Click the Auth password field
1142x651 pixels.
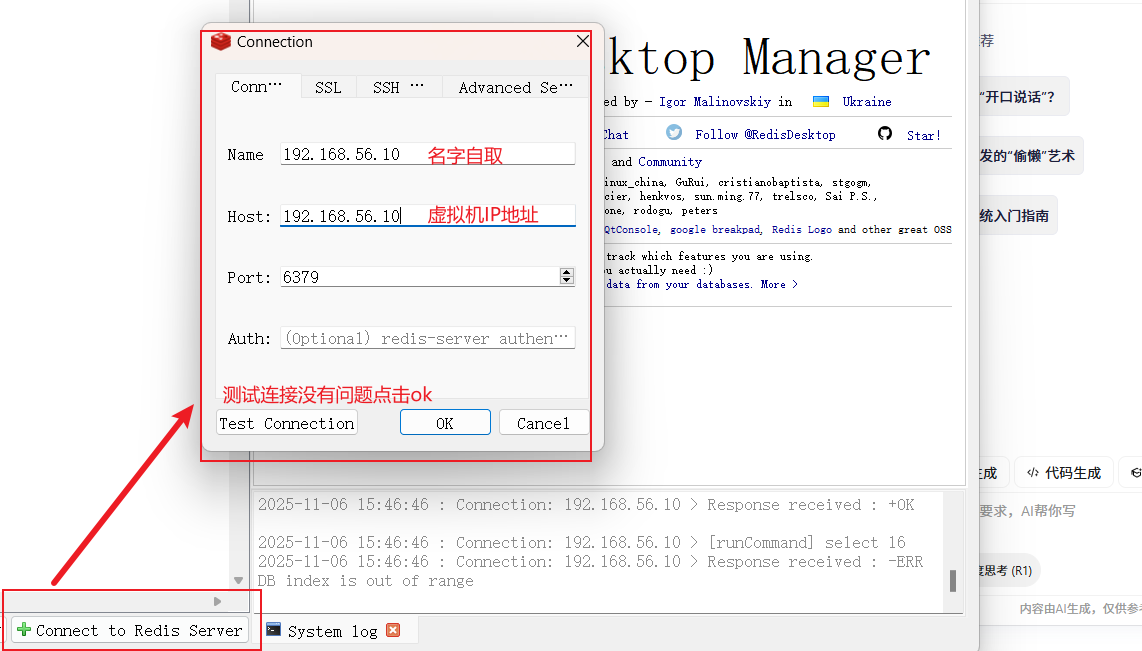pos(428,338)
